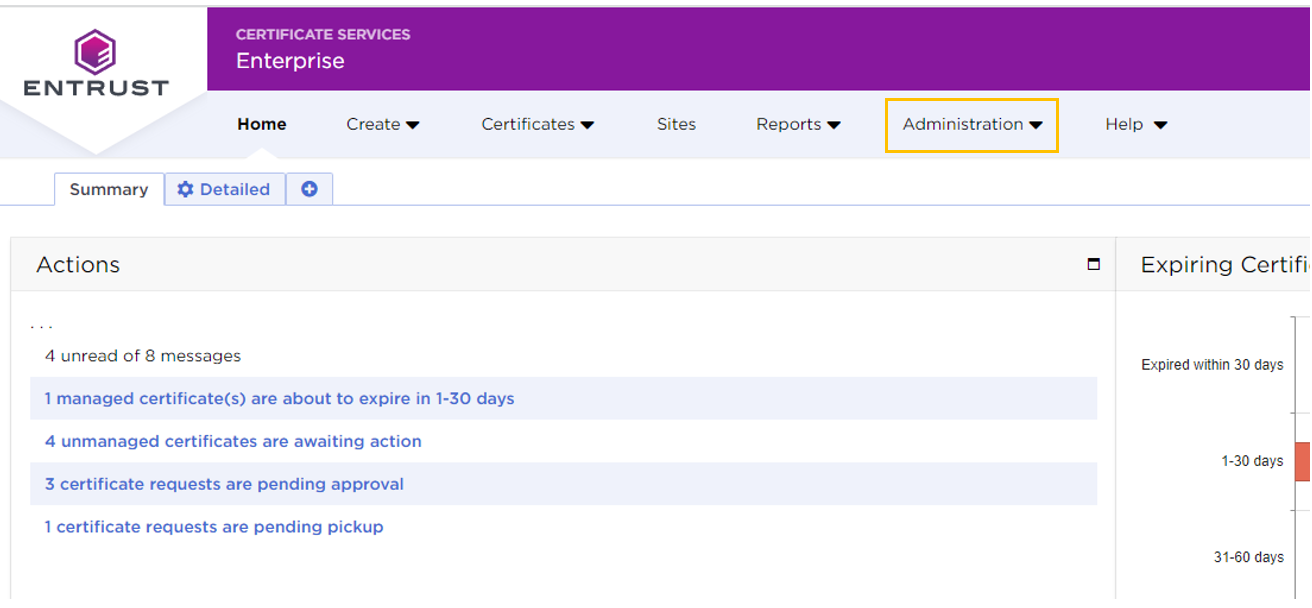Expand the Reports dropdown menu
The image size is (1312, 608).
(x=798, y=124)
